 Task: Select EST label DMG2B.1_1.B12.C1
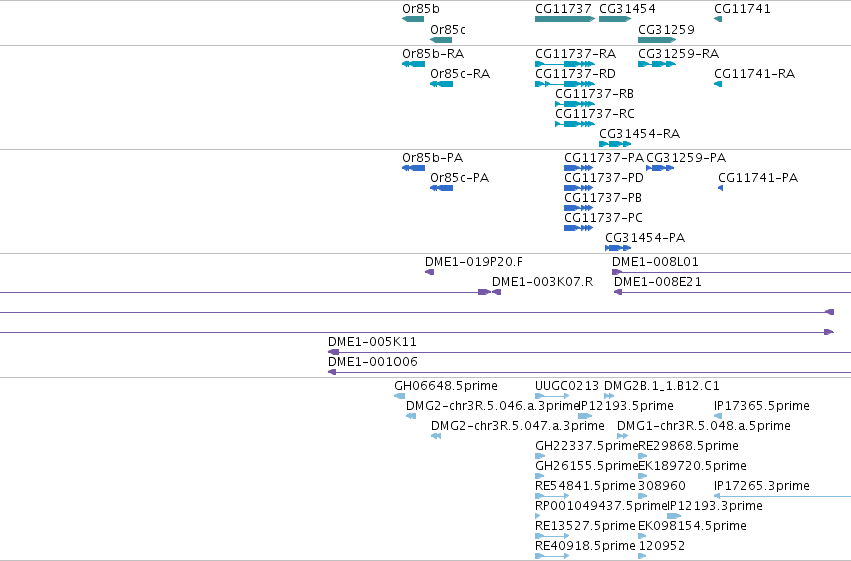[662, 386]
